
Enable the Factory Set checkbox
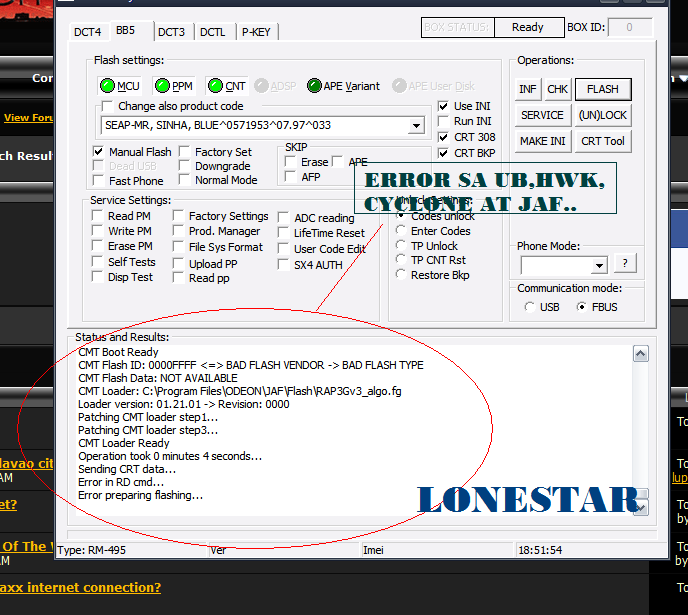point(186,152)
